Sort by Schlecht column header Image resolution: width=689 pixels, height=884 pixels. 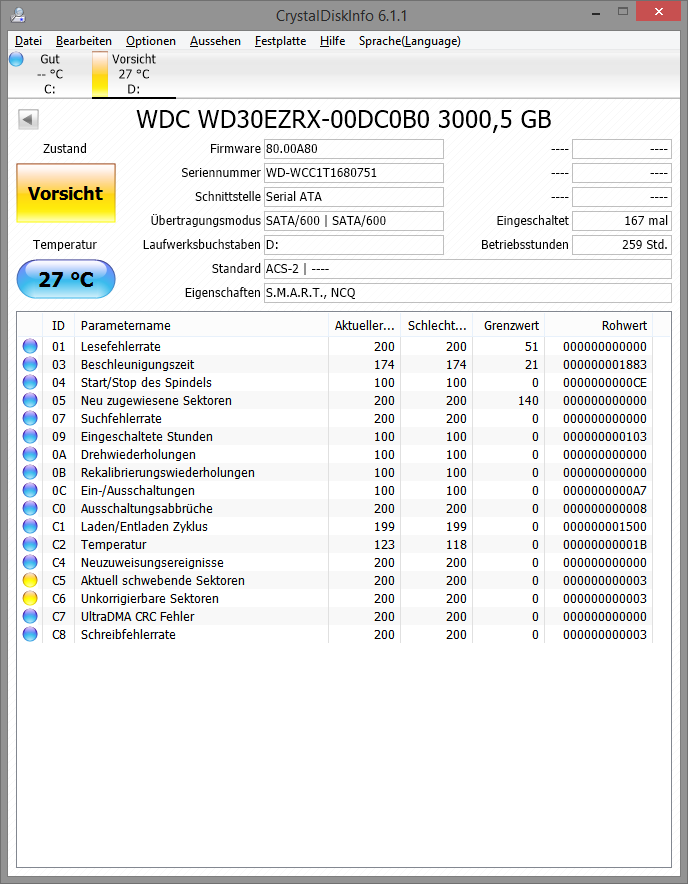(436, 325)
